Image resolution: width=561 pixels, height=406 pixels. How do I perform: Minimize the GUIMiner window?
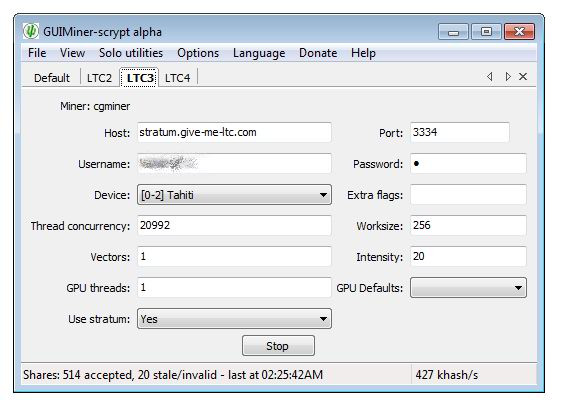(x=453, y=32)
